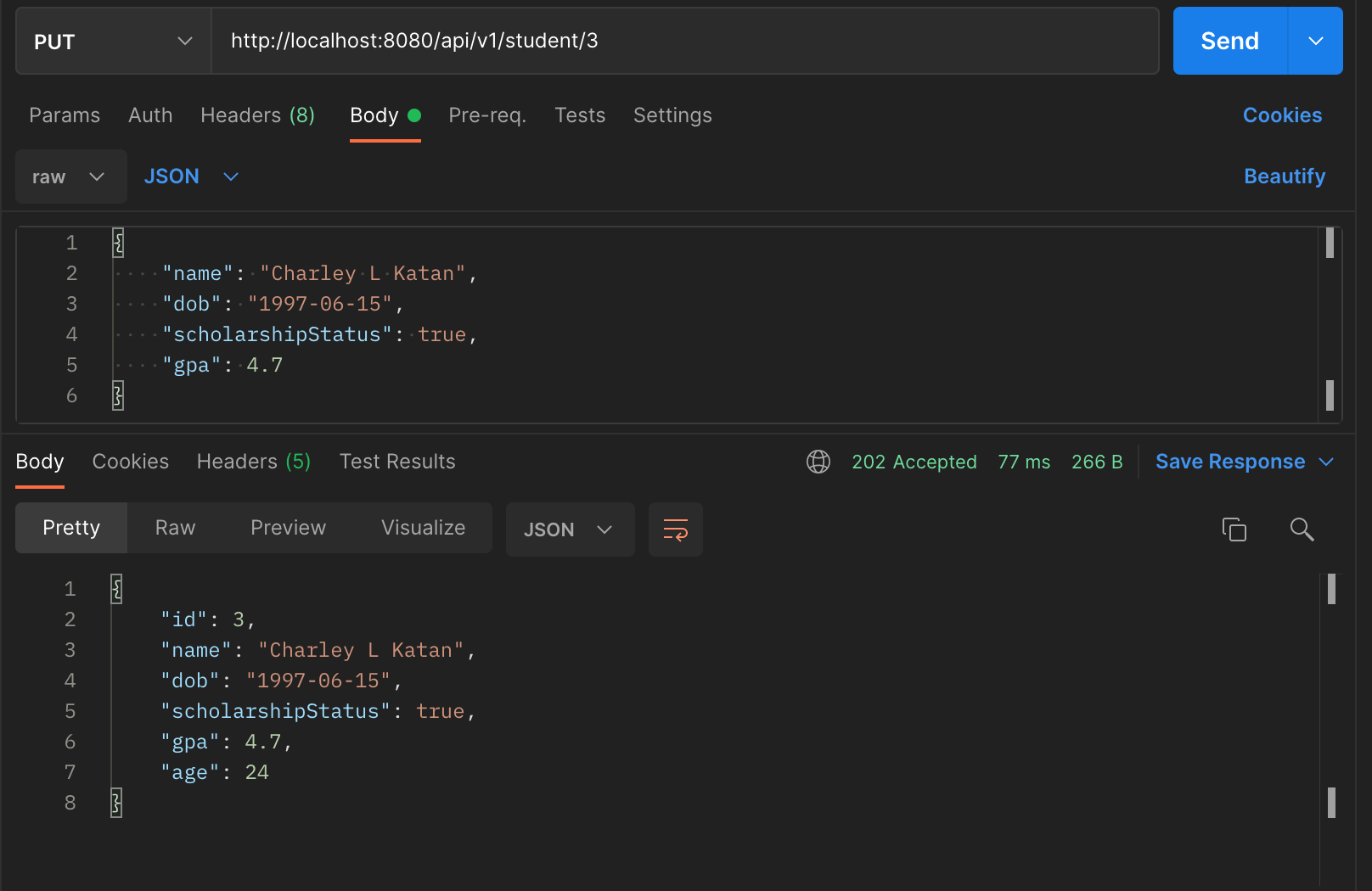Search within the response
The width and height of the screenshot is (1372, 891).
pyautogui.click(x=1302, y=530)
